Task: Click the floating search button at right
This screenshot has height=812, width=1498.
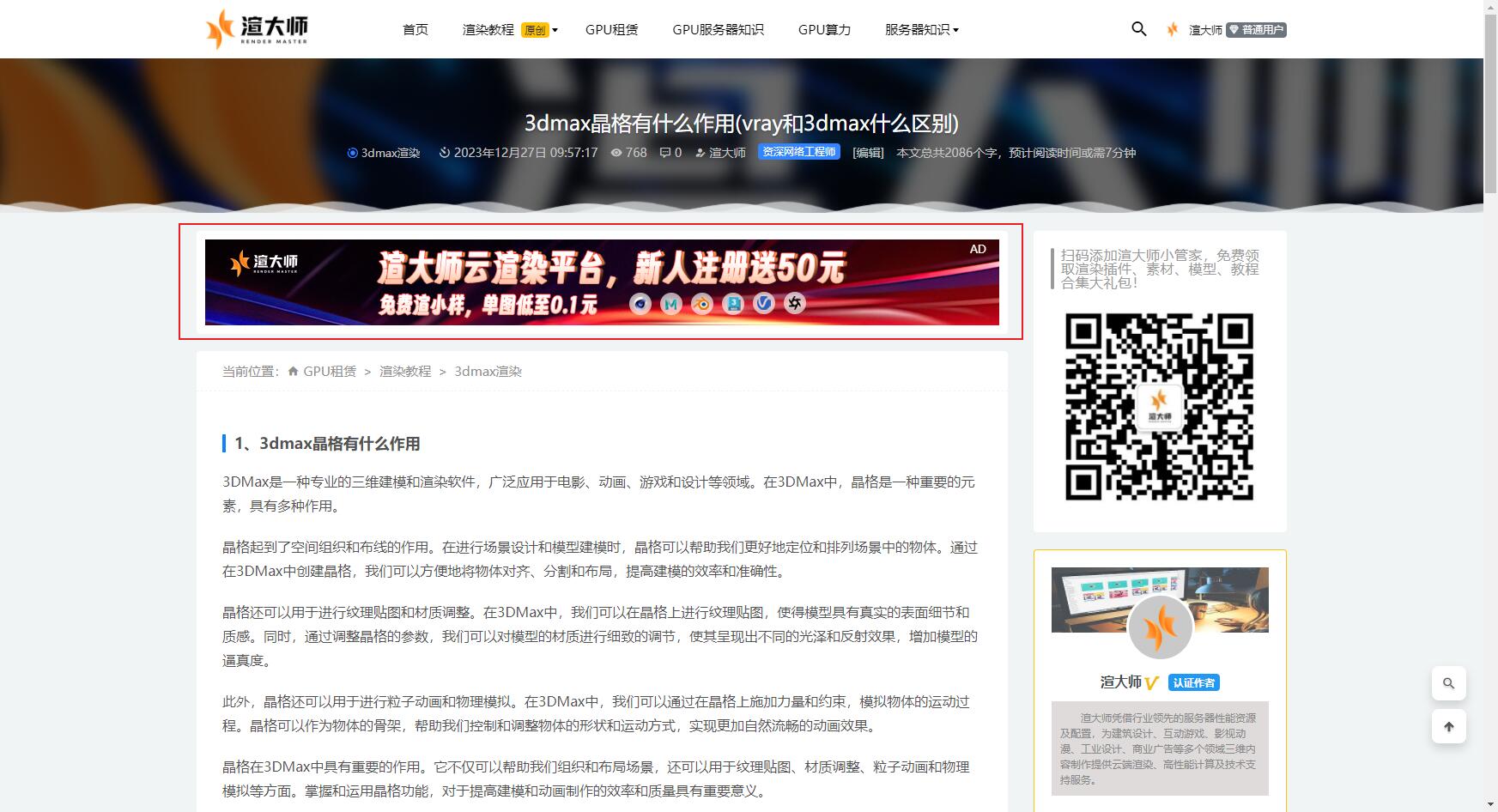Action: click(1448, 683)
